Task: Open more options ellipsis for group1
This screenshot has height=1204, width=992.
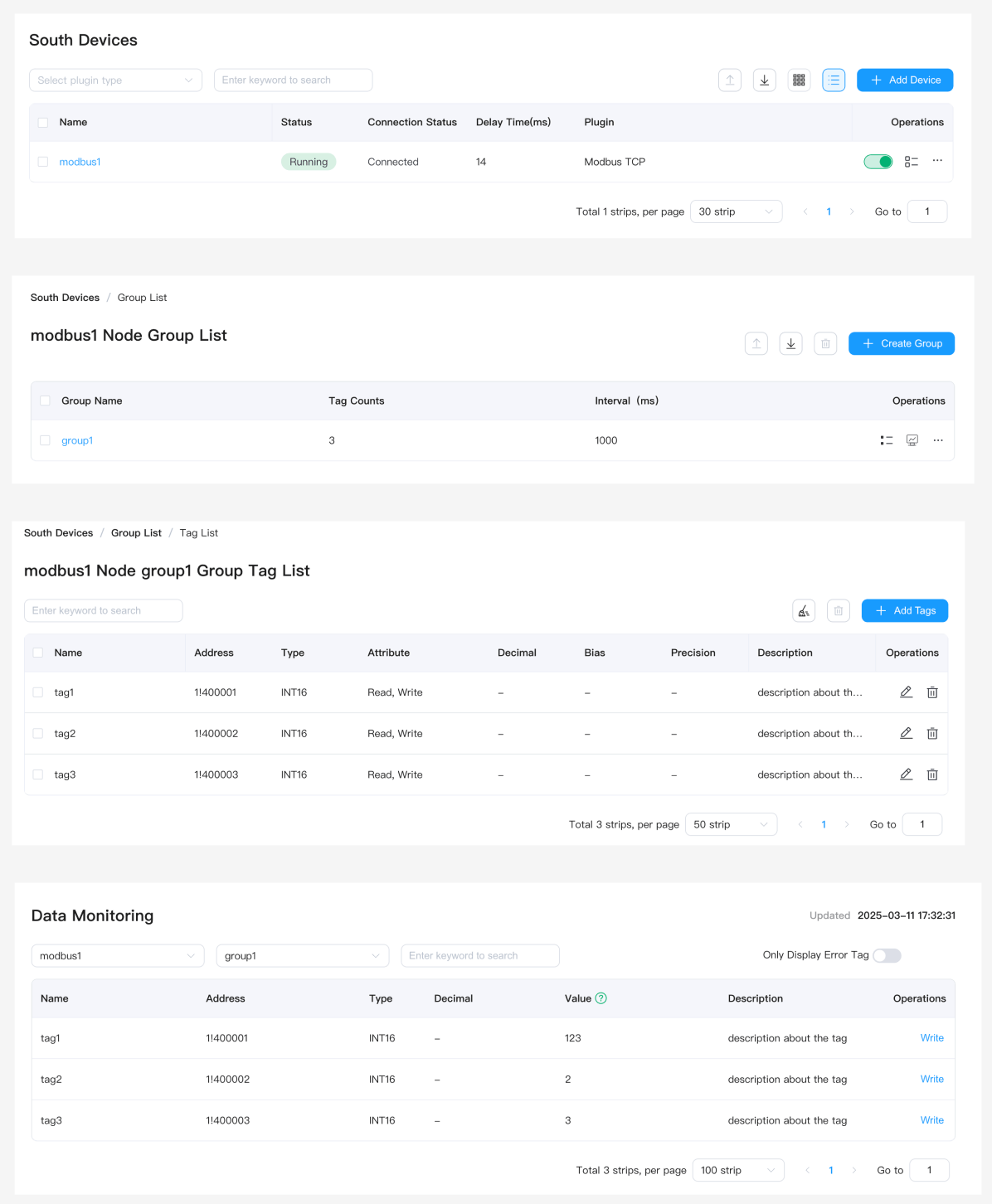Action: pyautogui.click(x=937, y=440)
